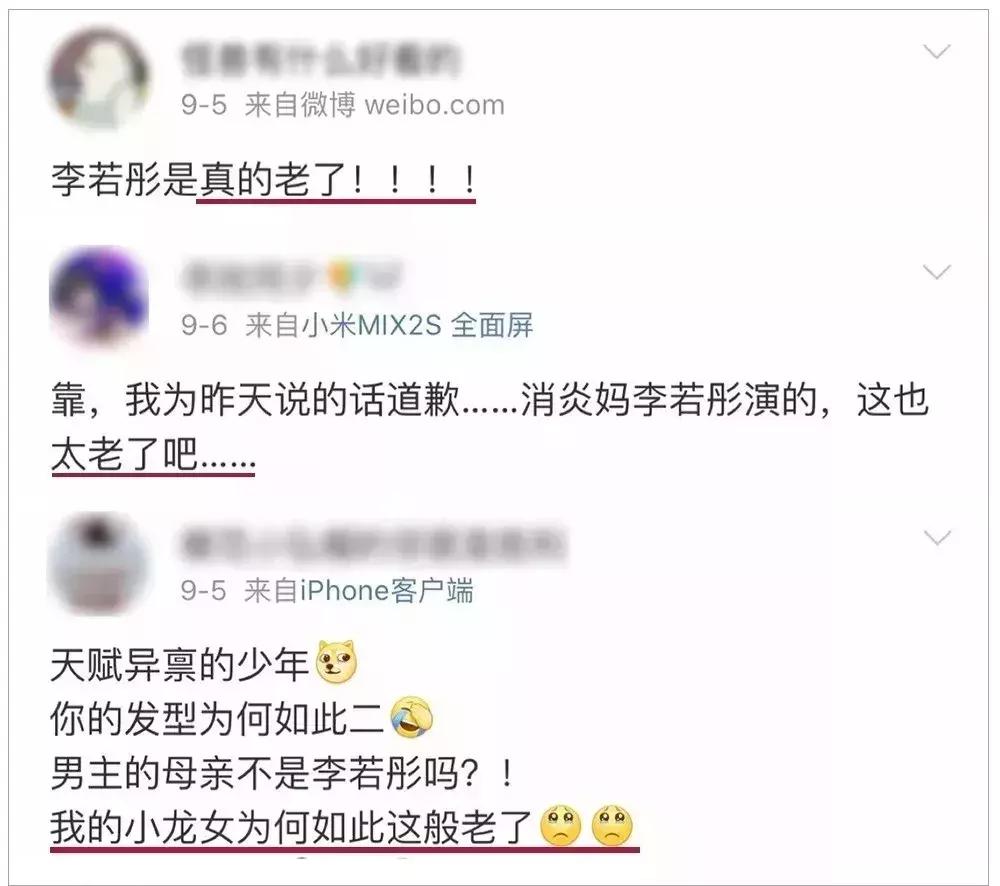Click the second sad-face emoji
Image resolution: width=1000 pixels, height=886 pixels.
pyautogui.click(x=612, y=825)
